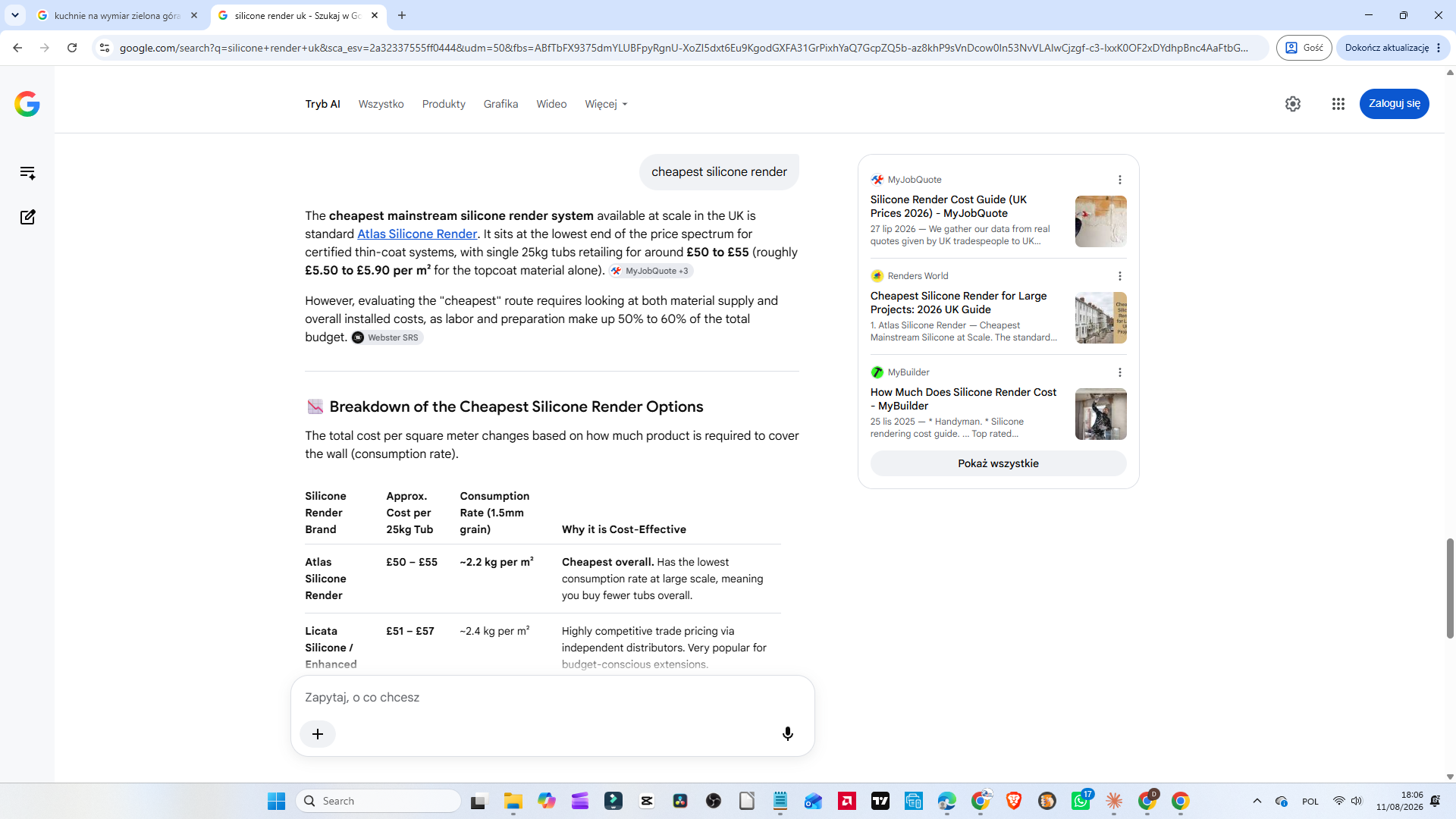Go back with browser back arrow
This screenshot has width=1456, height=819.
pos(17,48)
